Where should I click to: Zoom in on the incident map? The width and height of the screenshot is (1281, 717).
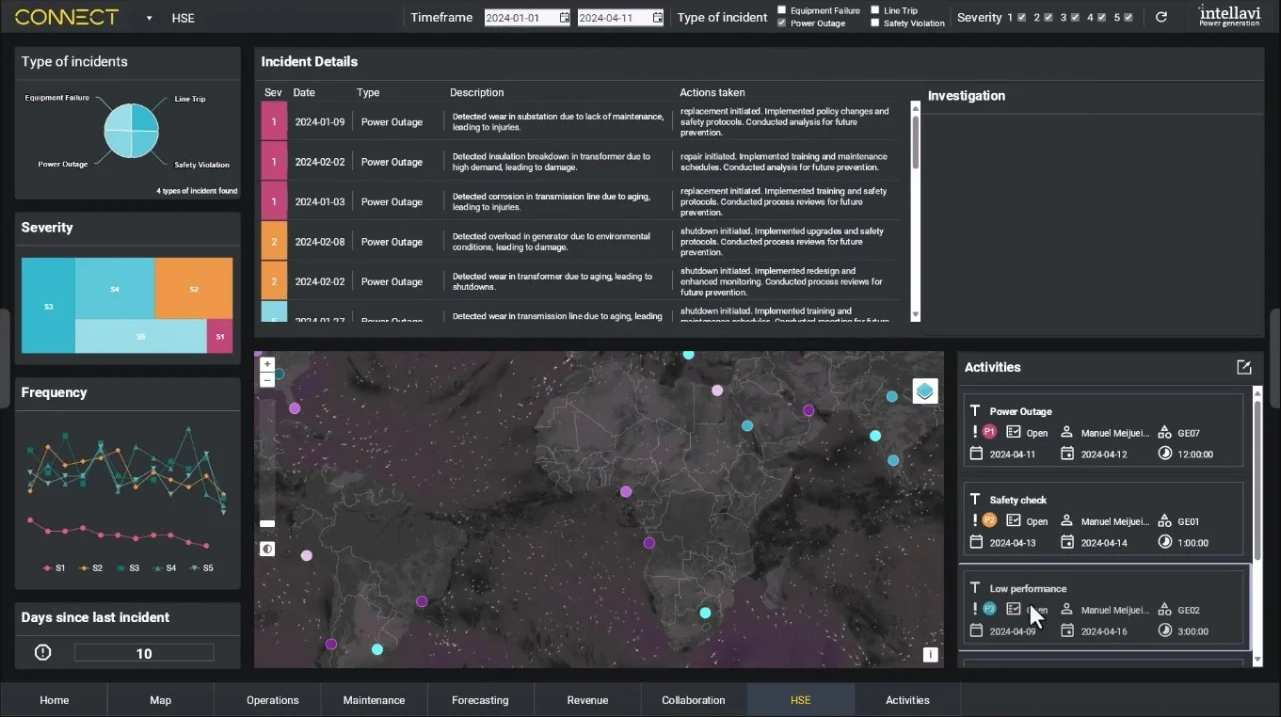pyautogui.click(x=267, y=365)
